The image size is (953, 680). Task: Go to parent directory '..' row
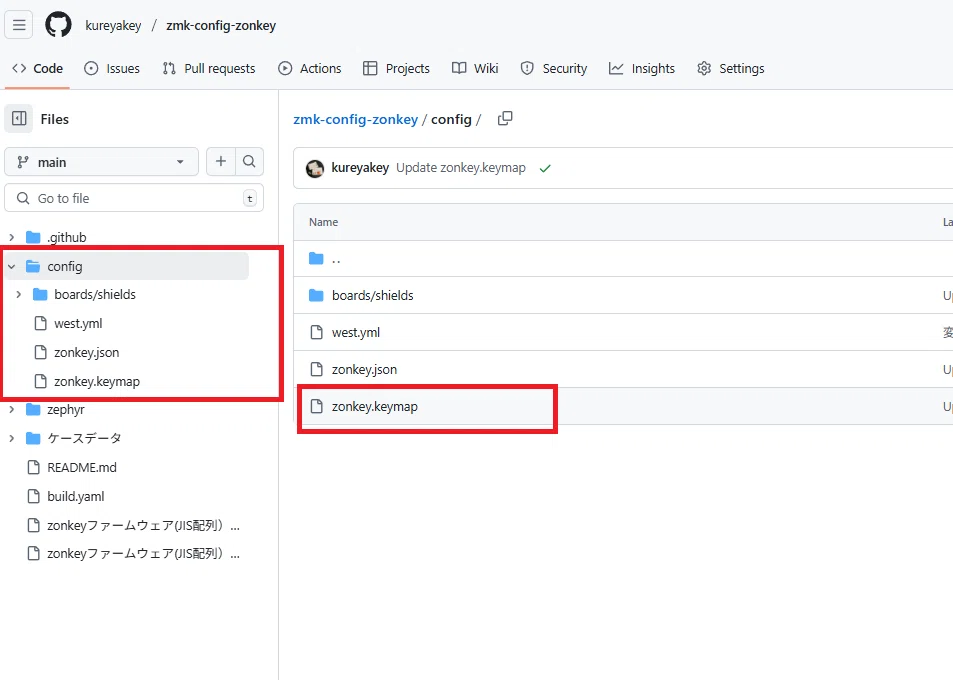coord(336,259)
